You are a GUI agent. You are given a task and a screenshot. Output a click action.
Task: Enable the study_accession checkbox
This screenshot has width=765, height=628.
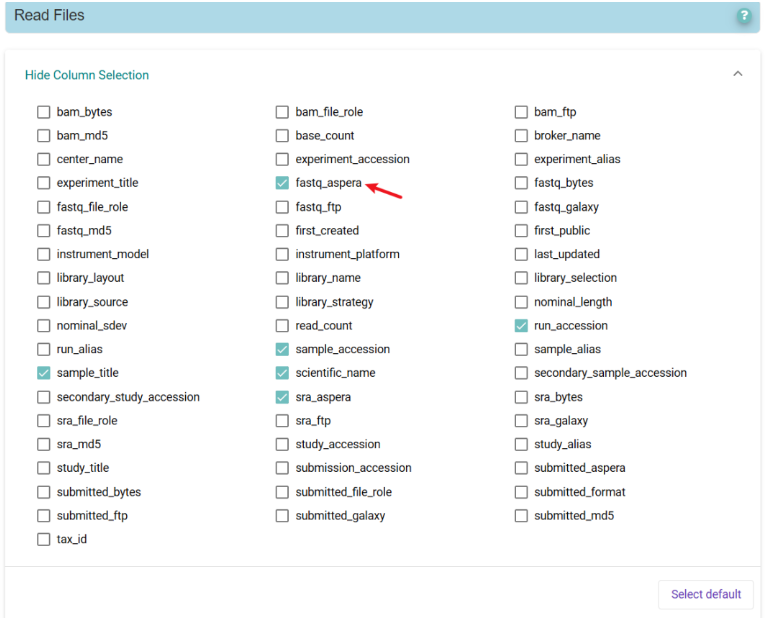282,444
